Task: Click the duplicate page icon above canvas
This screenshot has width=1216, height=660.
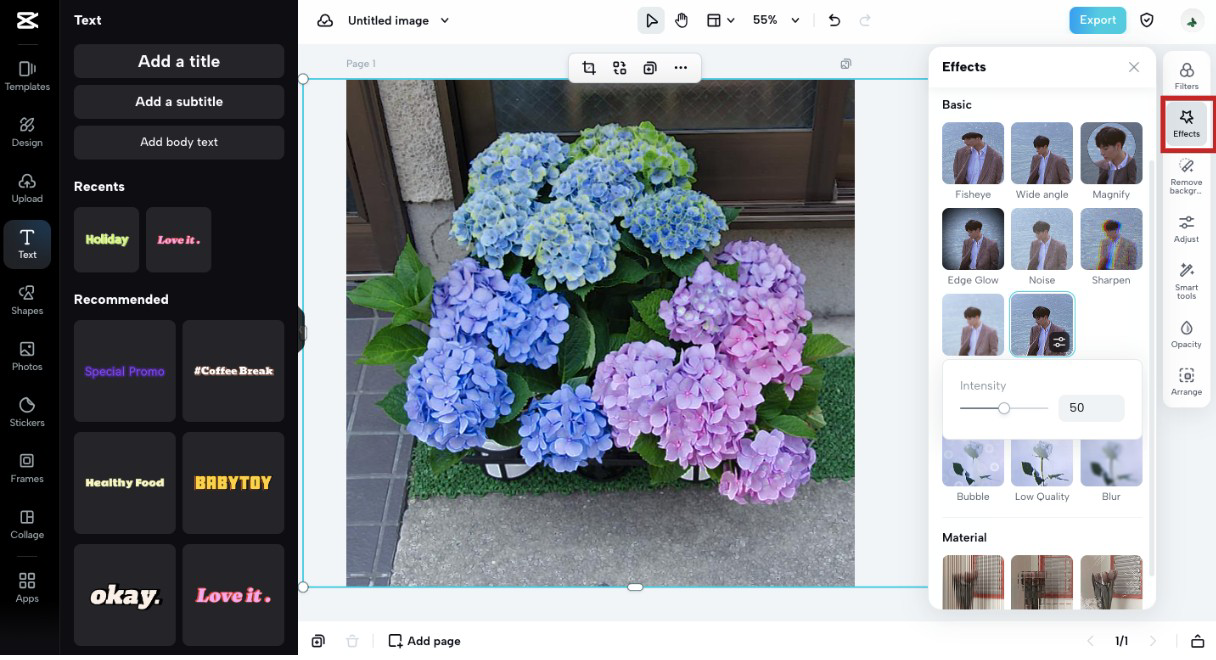Action: [x=846, y=64]
